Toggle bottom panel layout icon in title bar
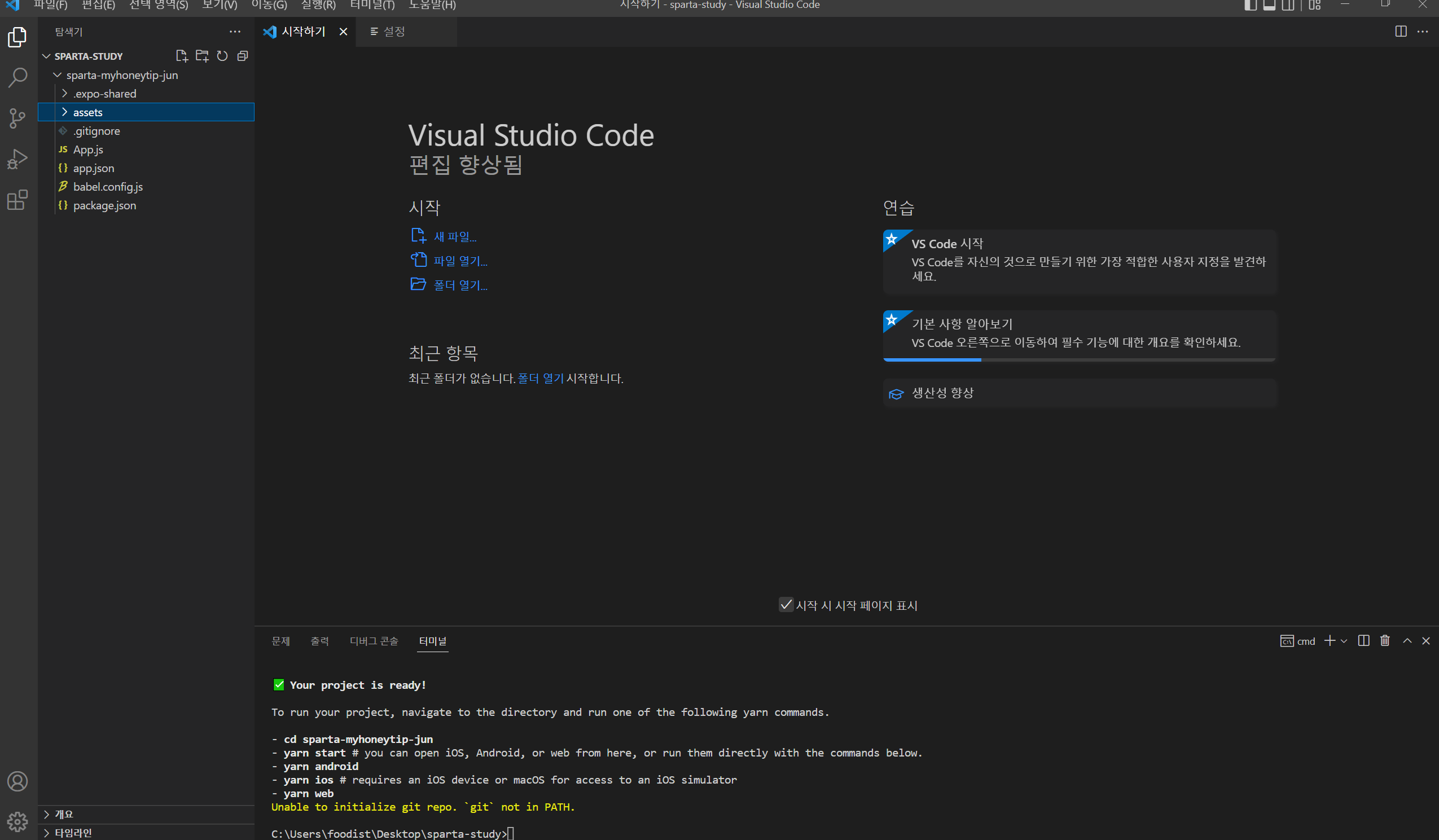1439x840 pixels. [x=1269, y=5]
